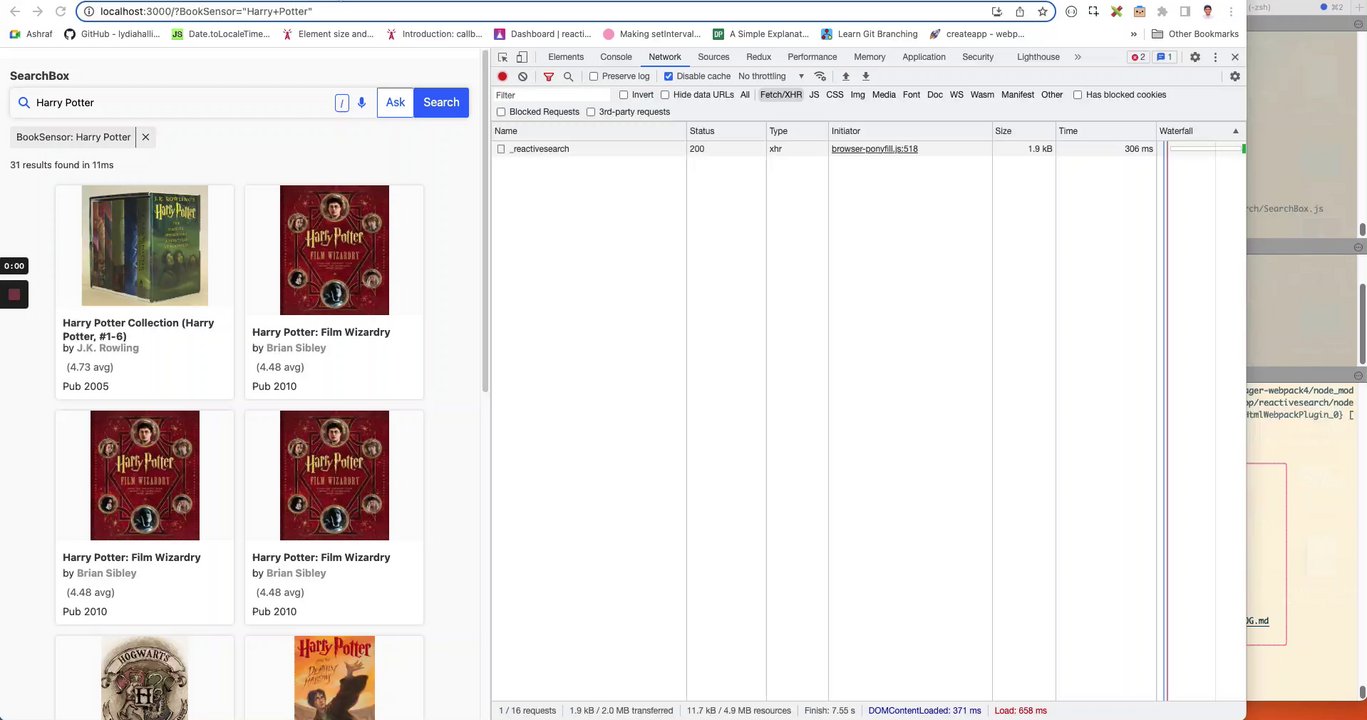This screenshot has width=1367, height=720.
Task: Open the browser extensions puzzle icon
Action: coord(1162,11)
